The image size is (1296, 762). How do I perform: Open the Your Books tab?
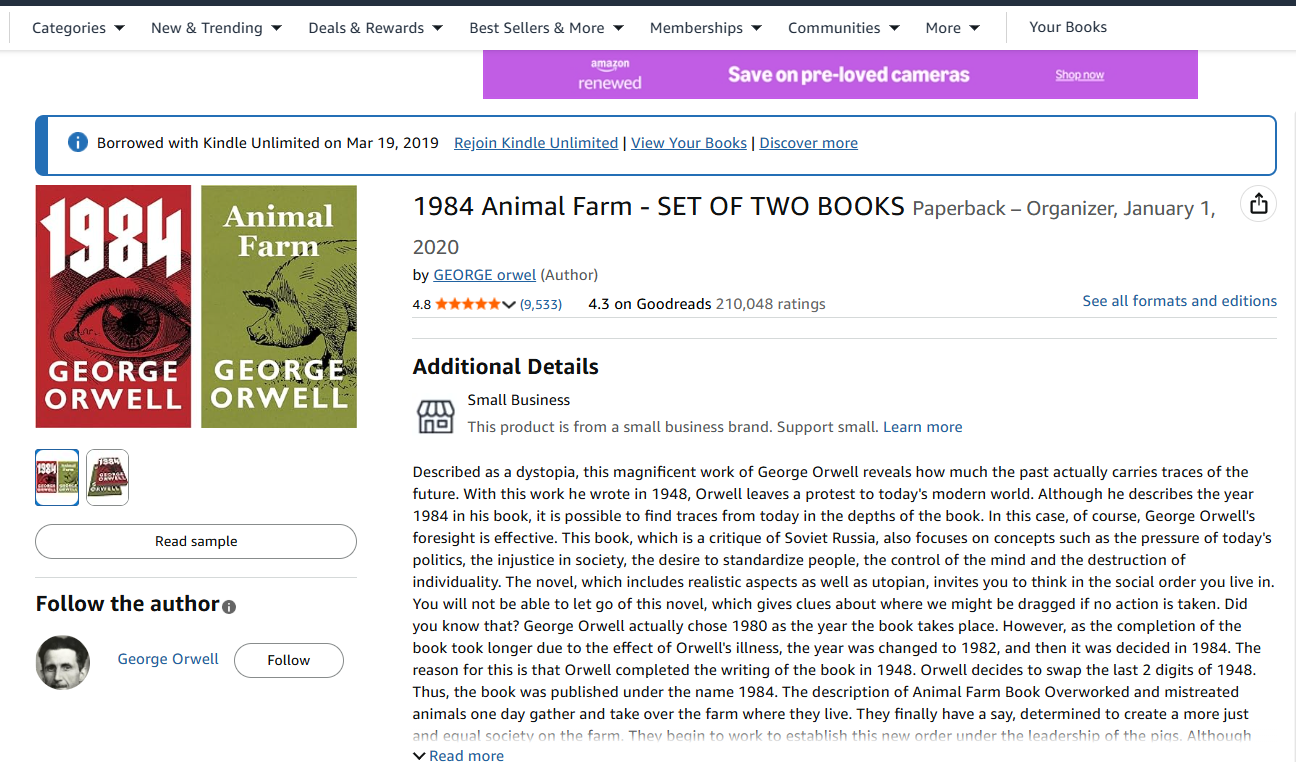[x=1068, y=27]
